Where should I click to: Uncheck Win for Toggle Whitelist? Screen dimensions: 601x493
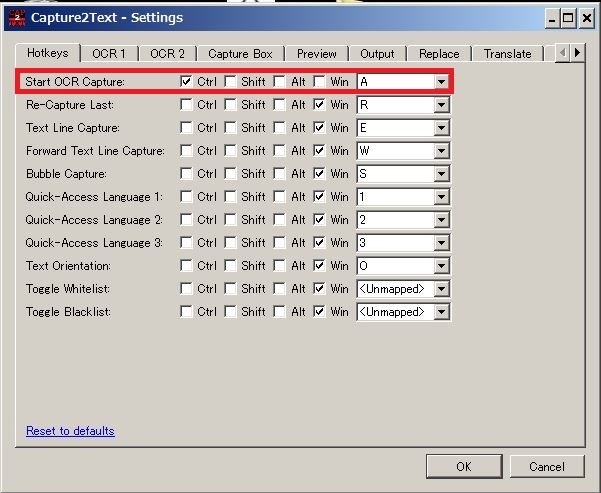point(319,288)
